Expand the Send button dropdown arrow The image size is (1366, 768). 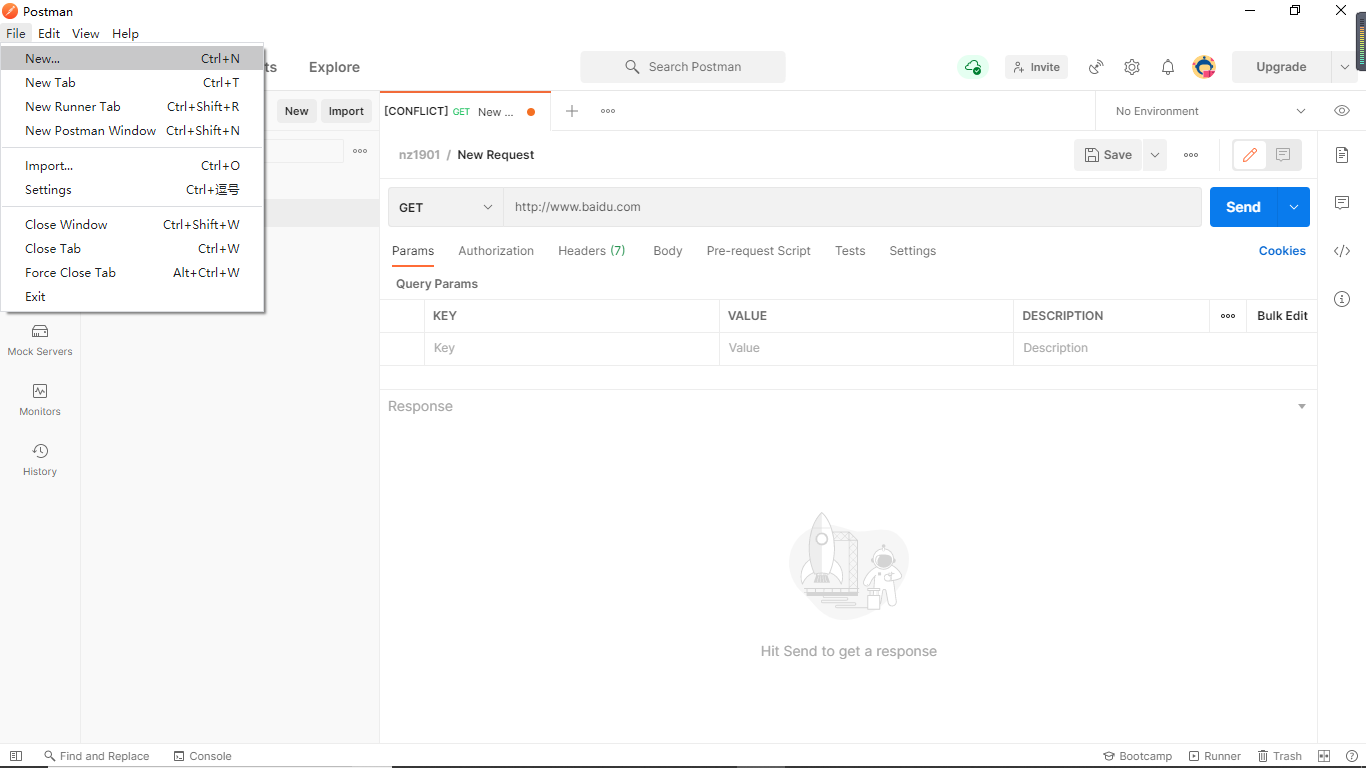[x=1294, y=207]
